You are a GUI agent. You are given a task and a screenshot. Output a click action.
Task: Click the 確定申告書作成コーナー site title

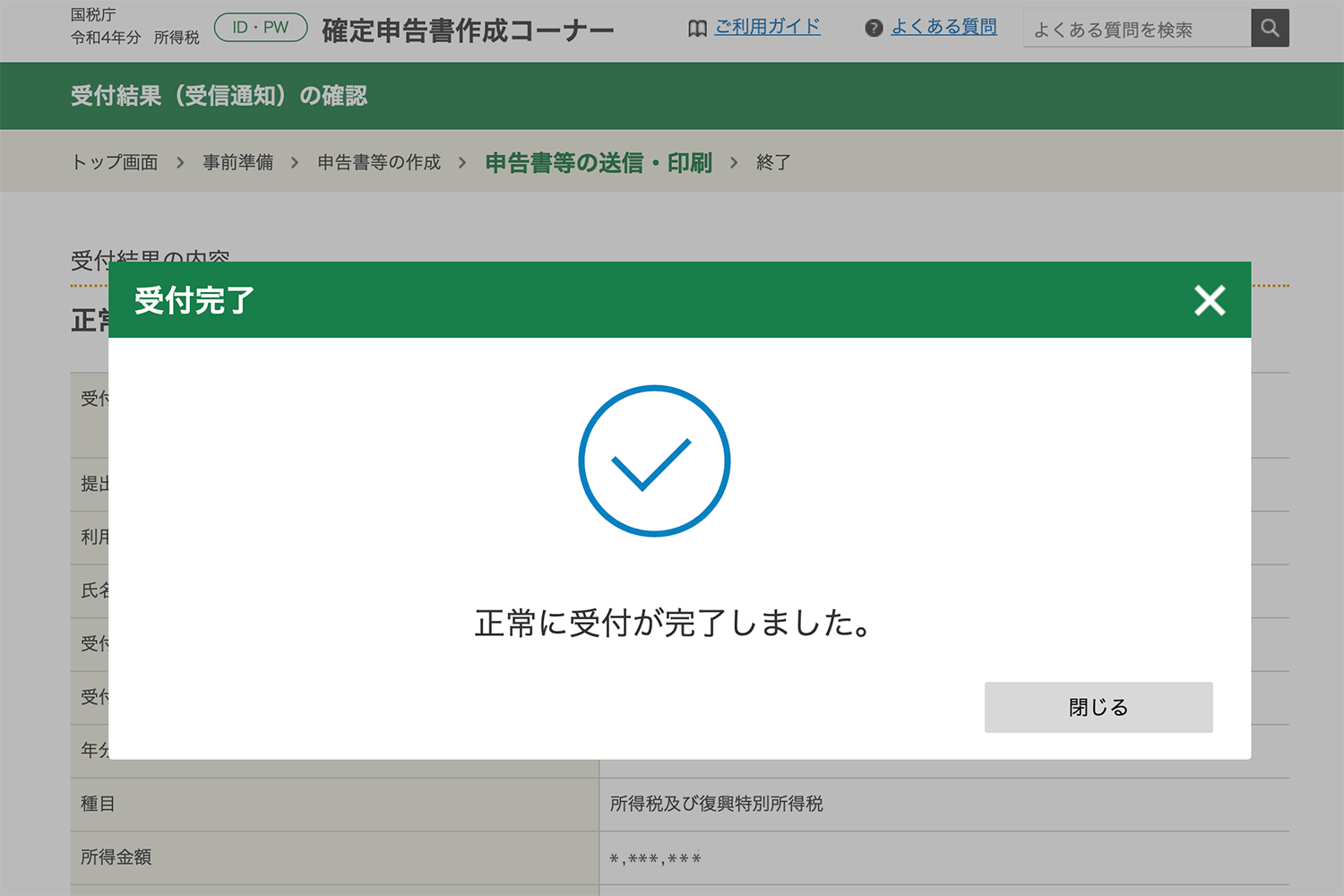(468, 30)
